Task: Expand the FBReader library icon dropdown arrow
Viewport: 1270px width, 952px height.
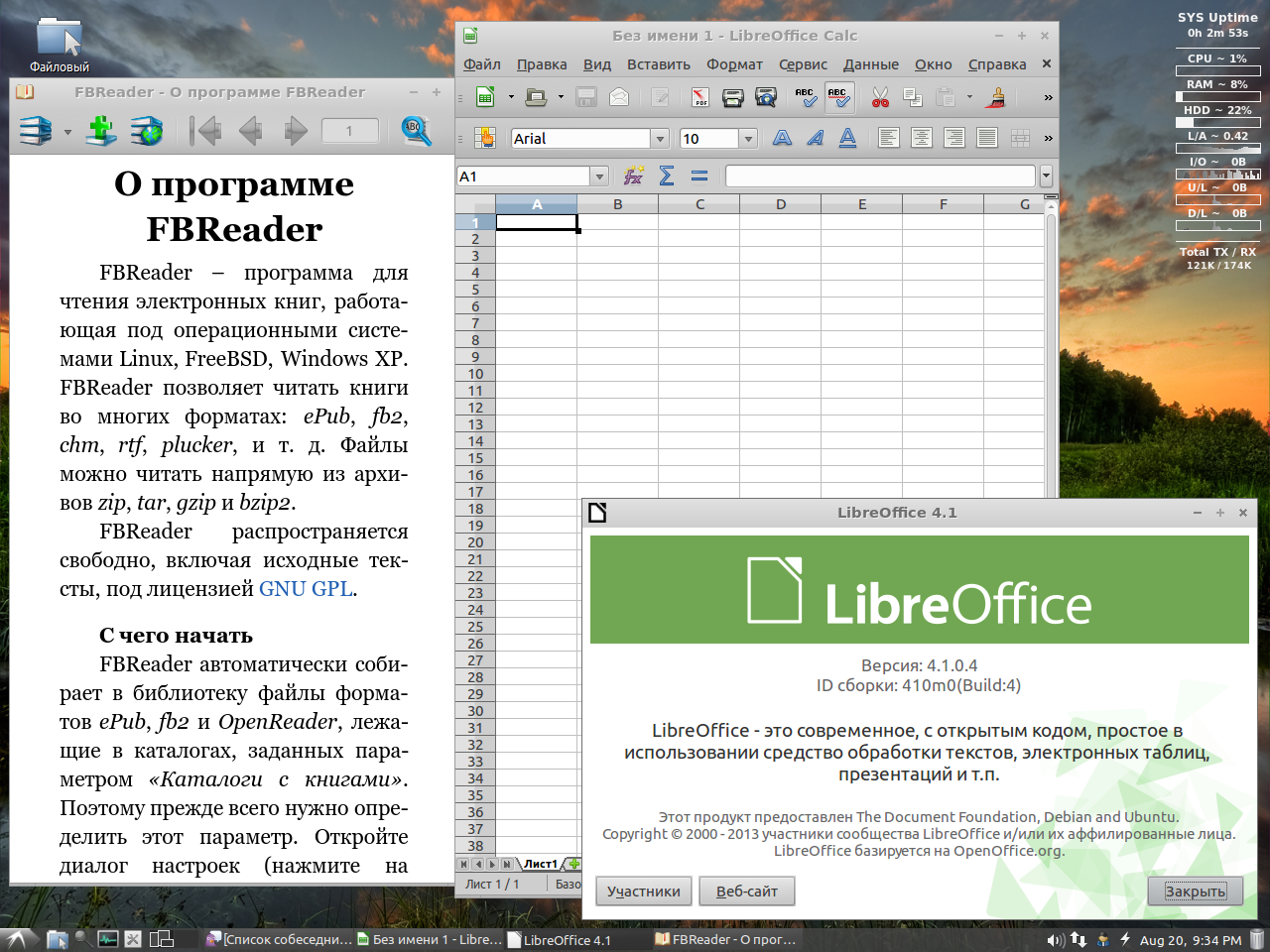Action: click(67, 132)
